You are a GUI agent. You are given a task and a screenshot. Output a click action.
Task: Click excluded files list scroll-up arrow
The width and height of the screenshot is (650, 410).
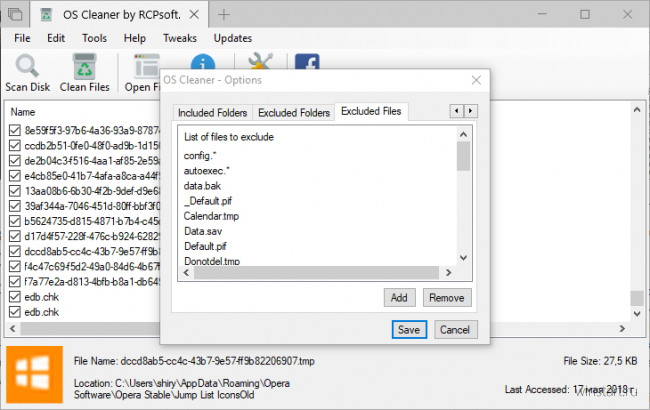click(463, 134)
